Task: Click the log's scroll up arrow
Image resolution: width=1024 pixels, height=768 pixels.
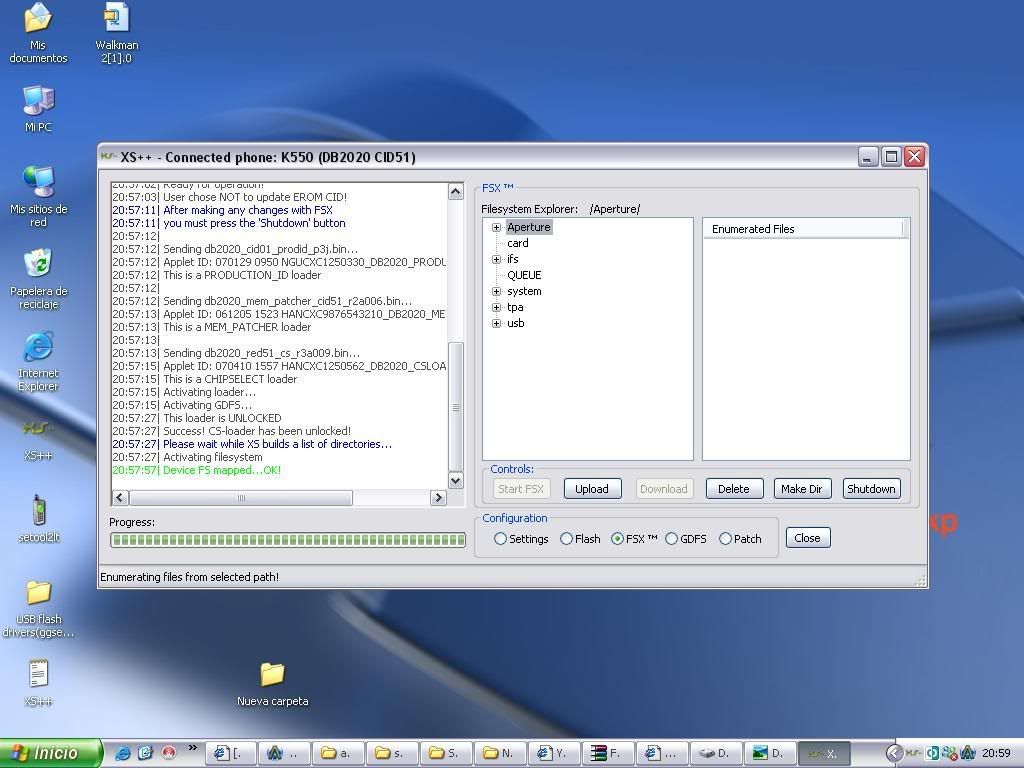Action: tap(456, 191)
